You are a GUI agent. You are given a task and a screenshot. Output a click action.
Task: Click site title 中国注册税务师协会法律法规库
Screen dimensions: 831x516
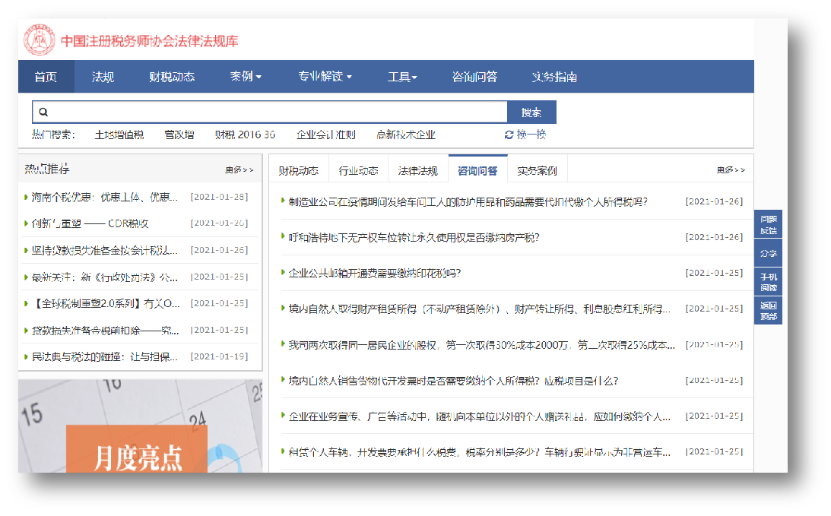[x=149, y=41]
